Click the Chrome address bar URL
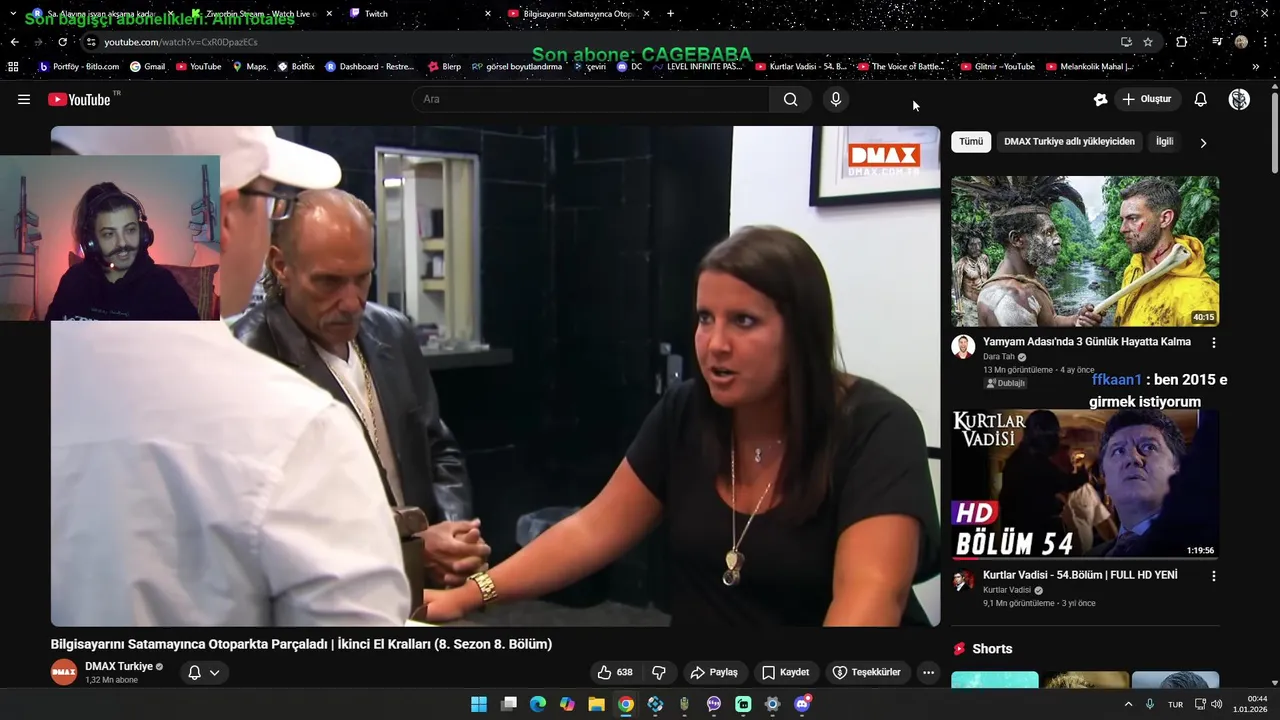Viewport: 1280px width, 720px height. pyautogui.click(x=181, y=42)
